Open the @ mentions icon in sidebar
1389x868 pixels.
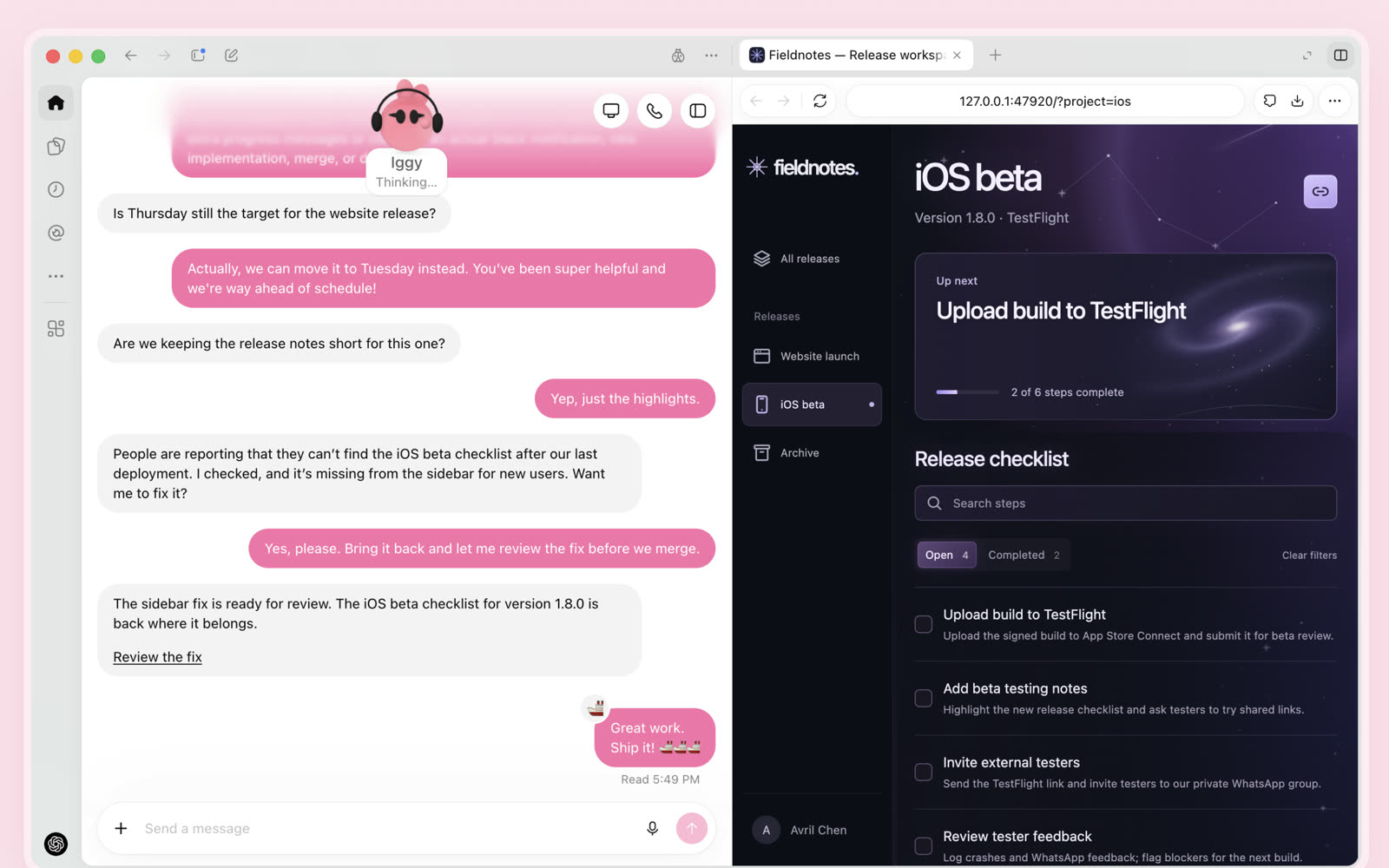tap(56, 233)
